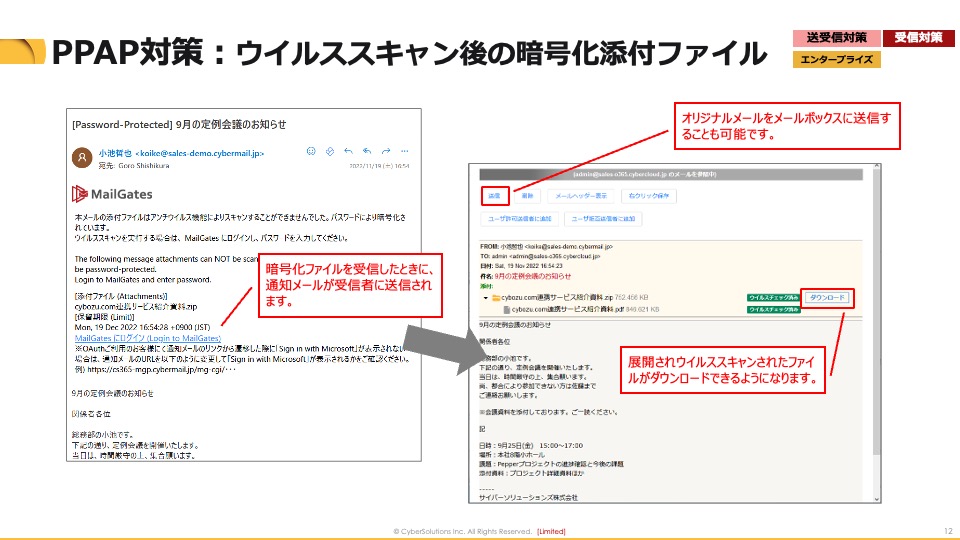Click the ダウンロード button for the zip

(x=828, y=297)
